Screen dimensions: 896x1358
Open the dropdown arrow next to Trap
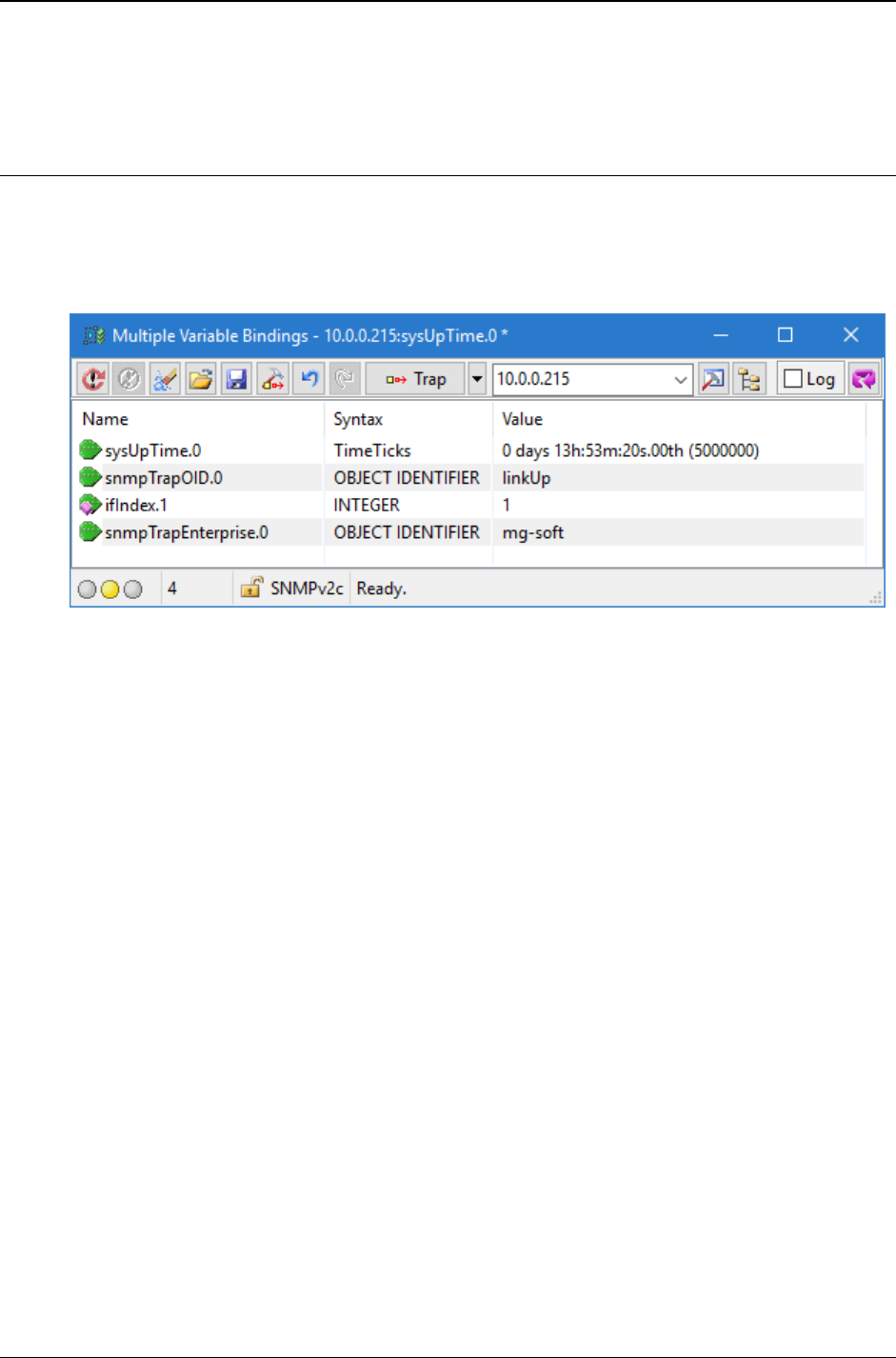[477, 379]
